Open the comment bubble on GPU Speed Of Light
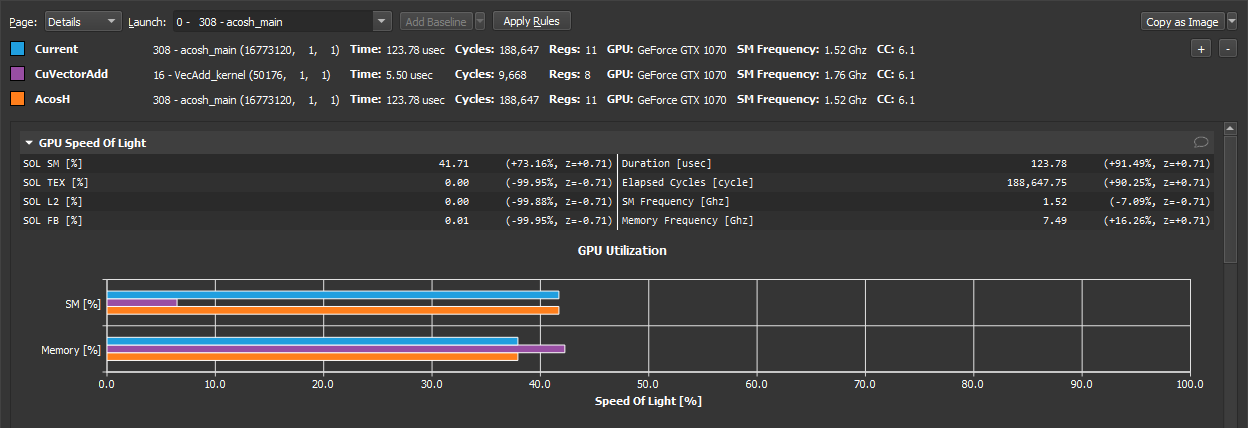Image resolution: width=1248 pixels, height=428 pixels. point(1201,143)
